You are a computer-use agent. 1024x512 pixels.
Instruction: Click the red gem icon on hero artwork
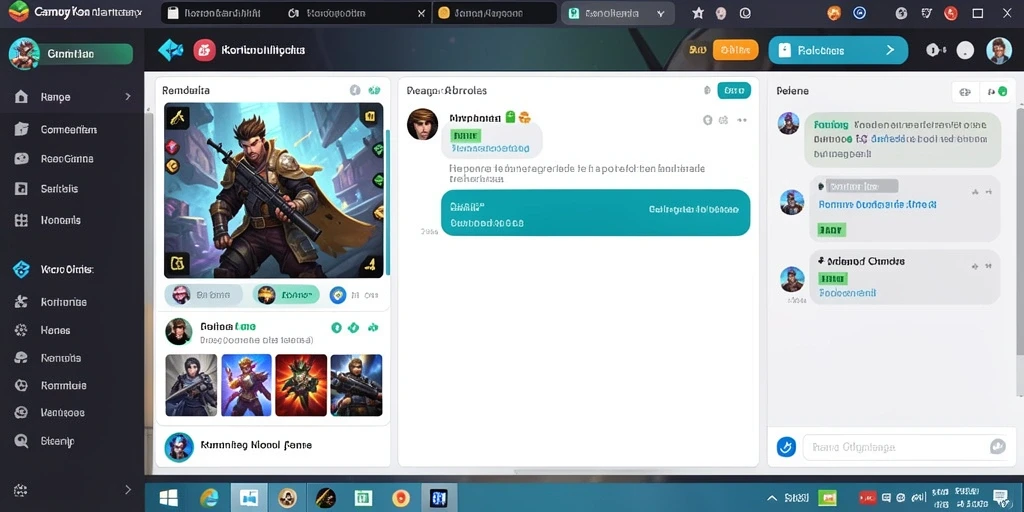click(172, 147)
